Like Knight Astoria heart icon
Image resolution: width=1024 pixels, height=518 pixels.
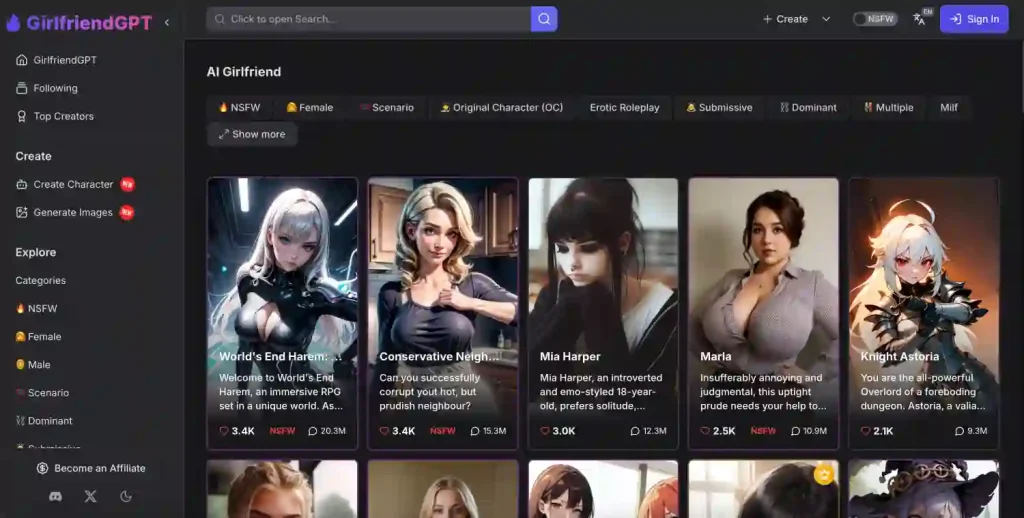pyautogui.click(x=866, y=431)
